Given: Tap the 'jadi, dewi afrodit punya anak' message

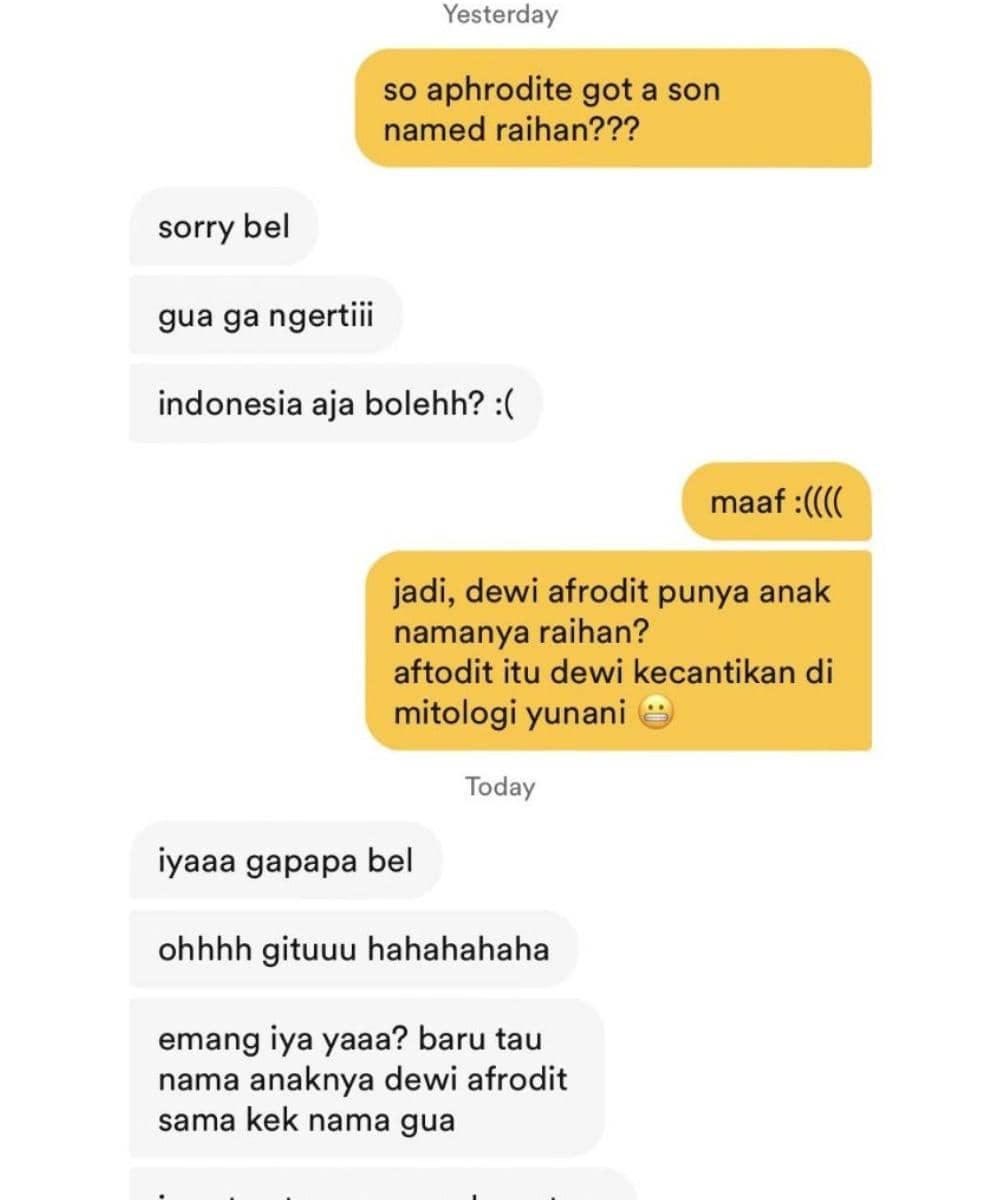Looking at the screenshot, I should [x=619, y=651].
